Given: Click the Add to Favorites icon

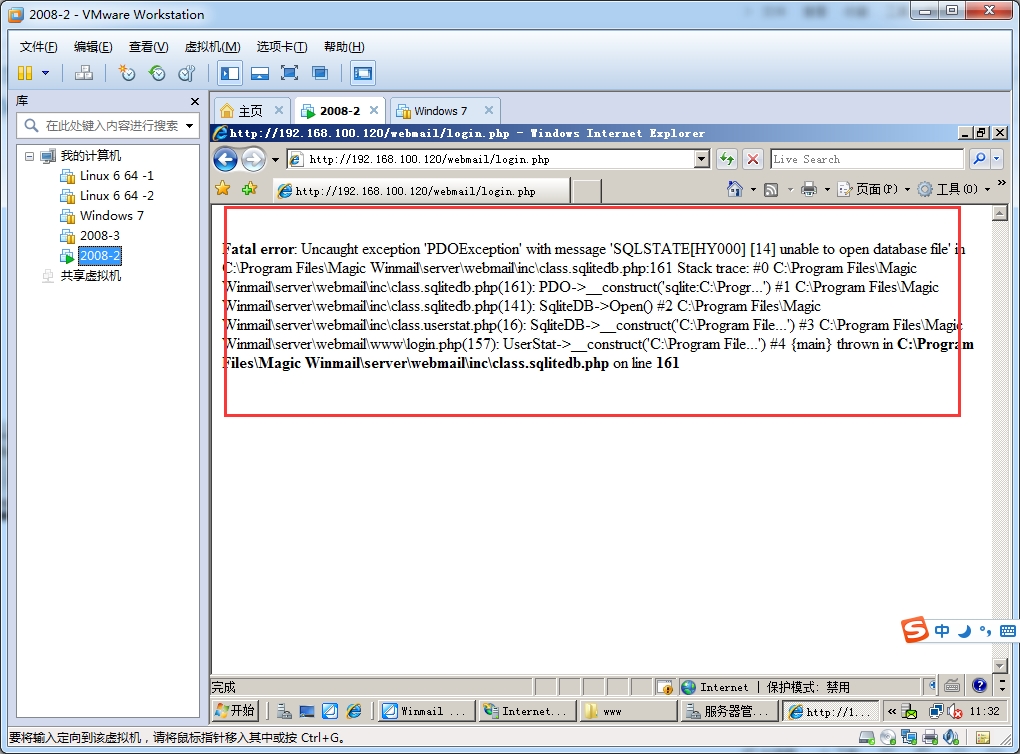Looking at the screenshot, I should click(x=249, y=189).
